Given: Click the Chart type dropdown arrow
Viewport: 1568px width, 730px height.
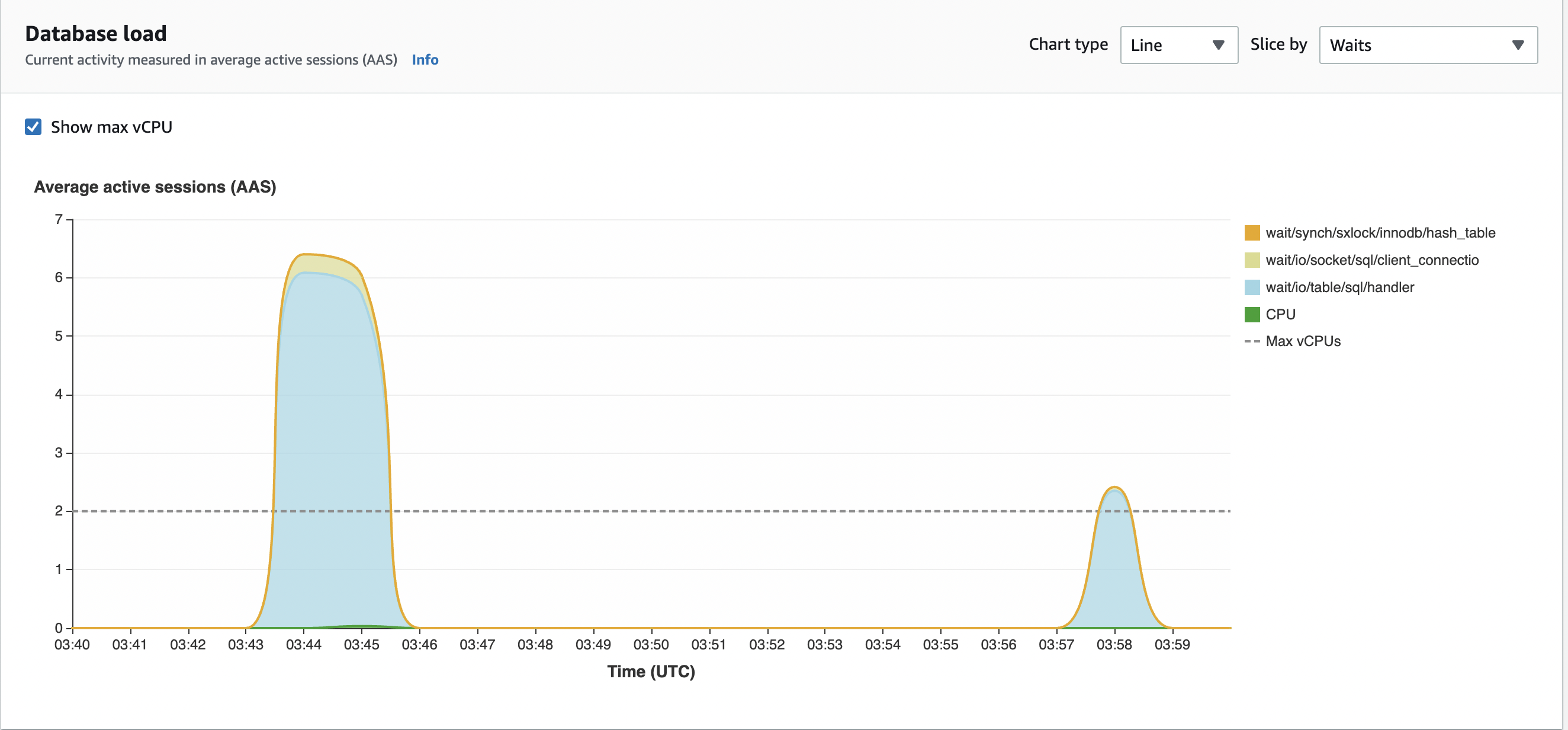Looking at the screenshot, I should [x=1218, y=45].
